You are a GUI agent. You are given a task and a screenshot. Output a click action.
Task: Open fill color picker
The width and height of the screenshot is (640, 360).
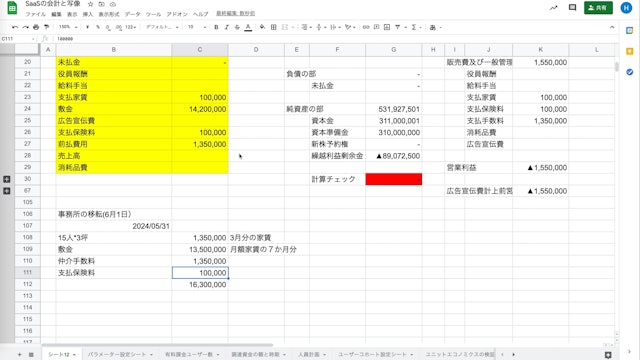tap(262, 27)
